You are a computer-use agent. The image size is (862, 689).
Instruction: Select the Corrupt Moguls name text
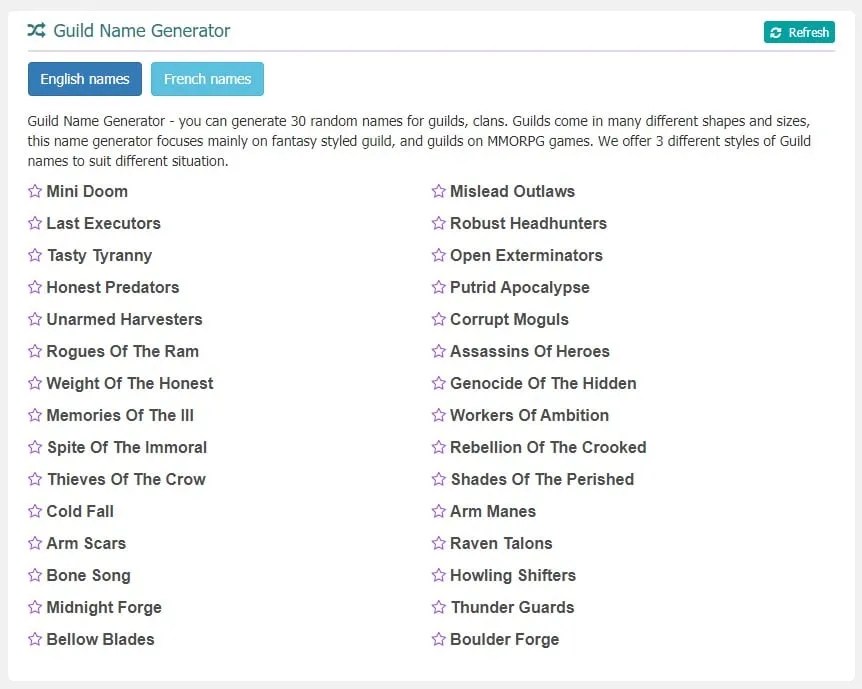pos(509,319)
